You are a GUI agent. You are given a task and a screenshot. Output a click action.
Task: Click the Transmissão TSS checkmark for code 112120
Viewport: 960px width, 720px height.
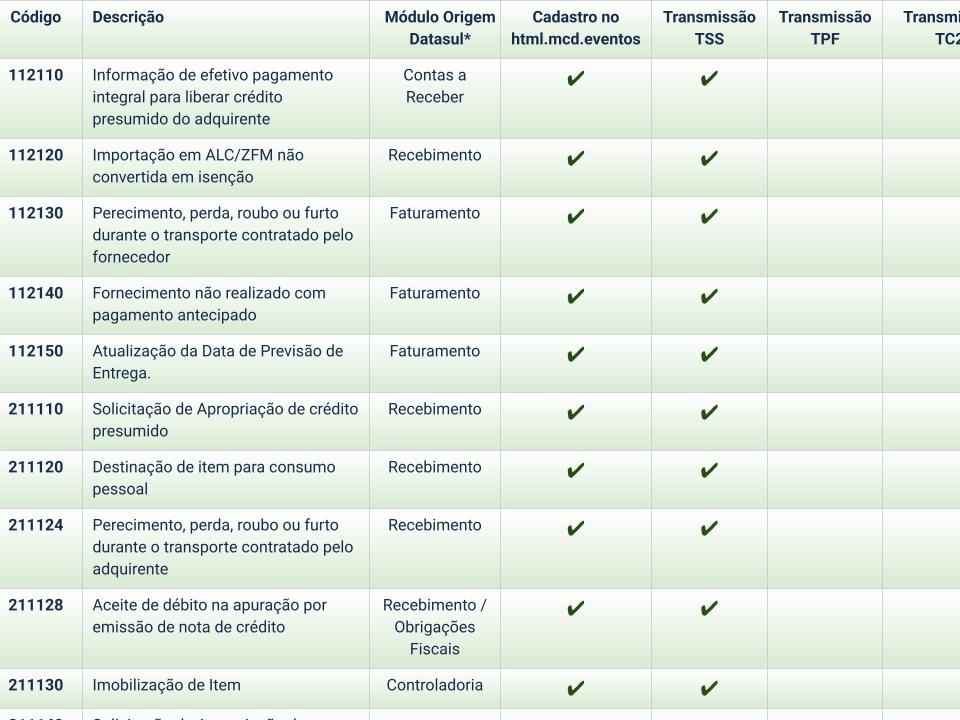point(709,159)
